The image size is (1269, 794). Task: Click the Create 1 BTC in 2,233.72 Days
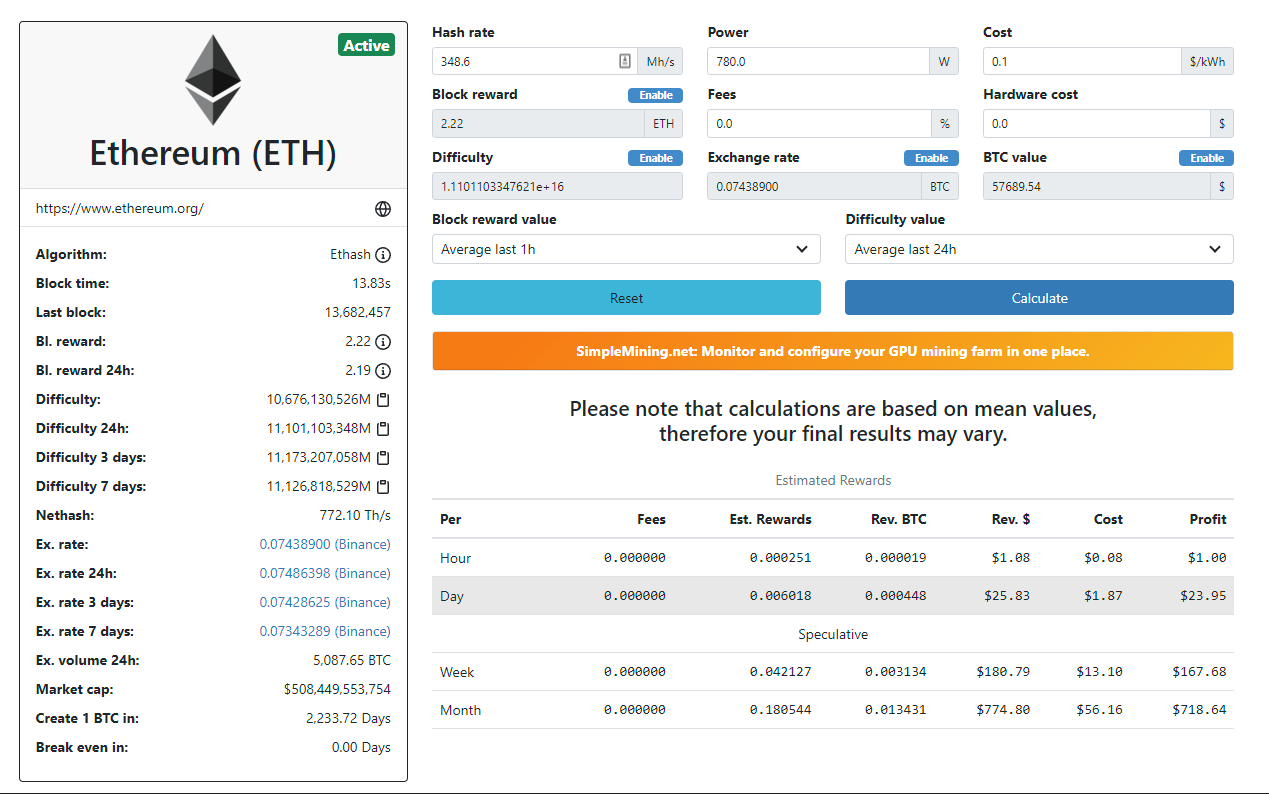(348, 719)
